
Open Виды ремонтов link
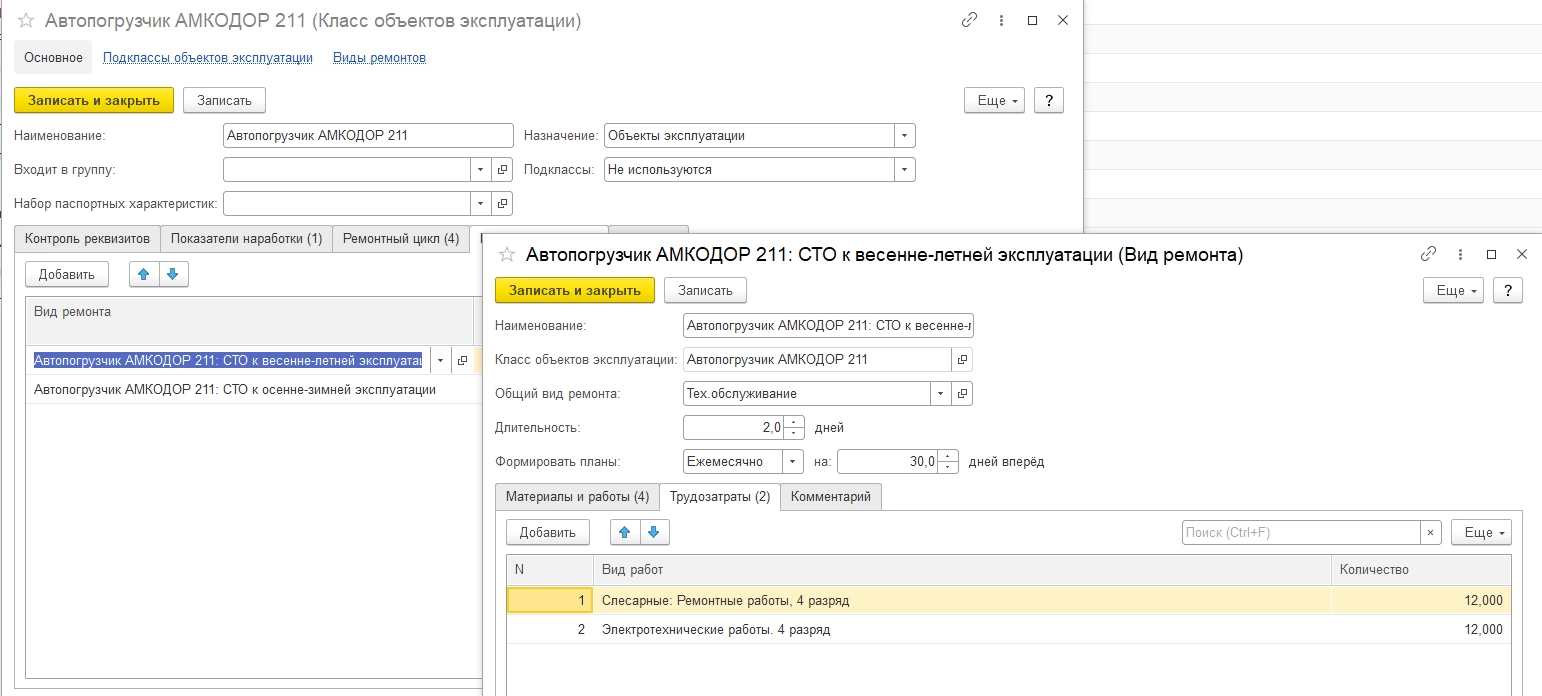pyautogui.click(x=380, y=58)
